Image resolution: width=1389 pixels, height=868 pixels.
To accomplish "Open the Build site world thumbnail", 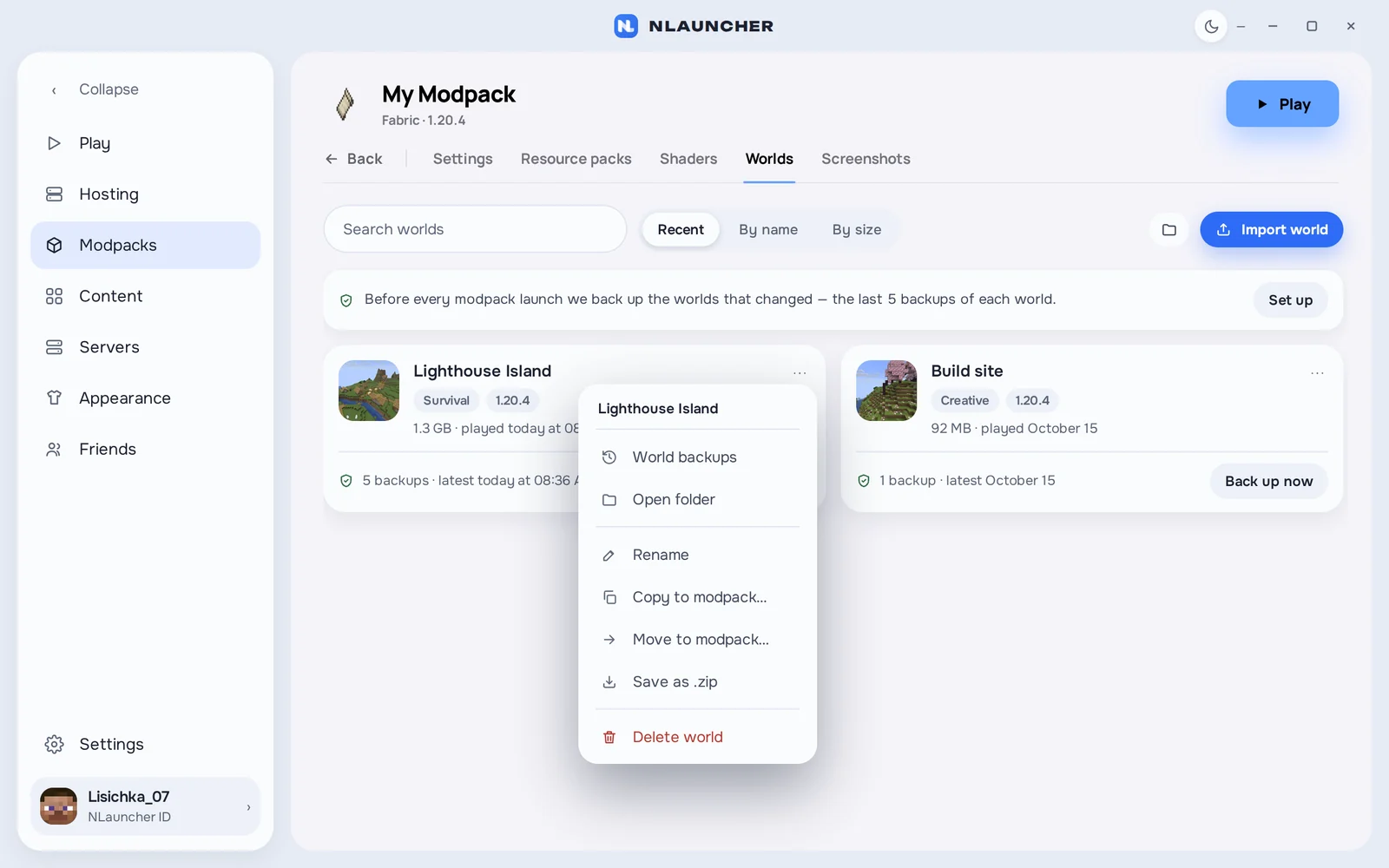I will 886,391.
